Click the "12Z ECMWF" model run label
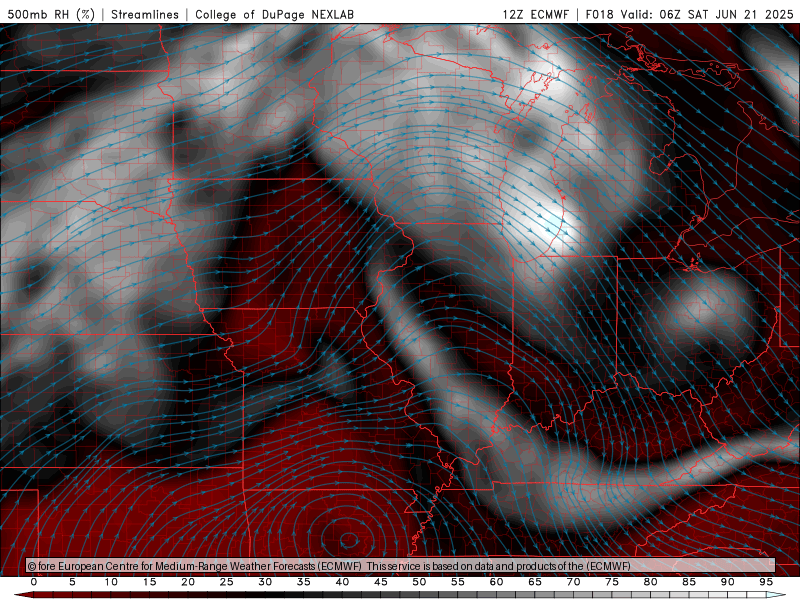 (x=536, y=14)
